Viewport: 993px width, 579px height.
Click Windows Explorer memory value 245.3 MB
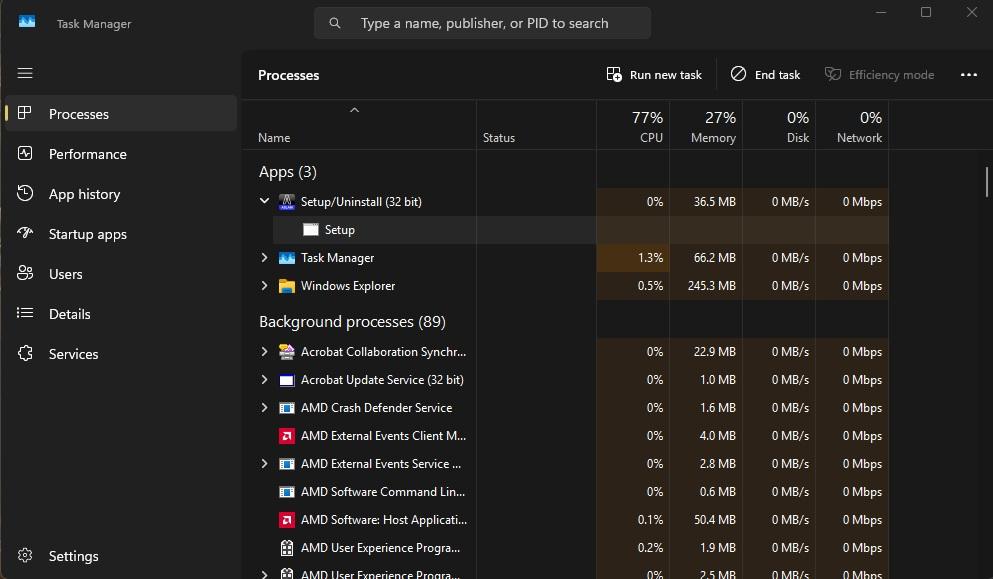tap(711, 286)
